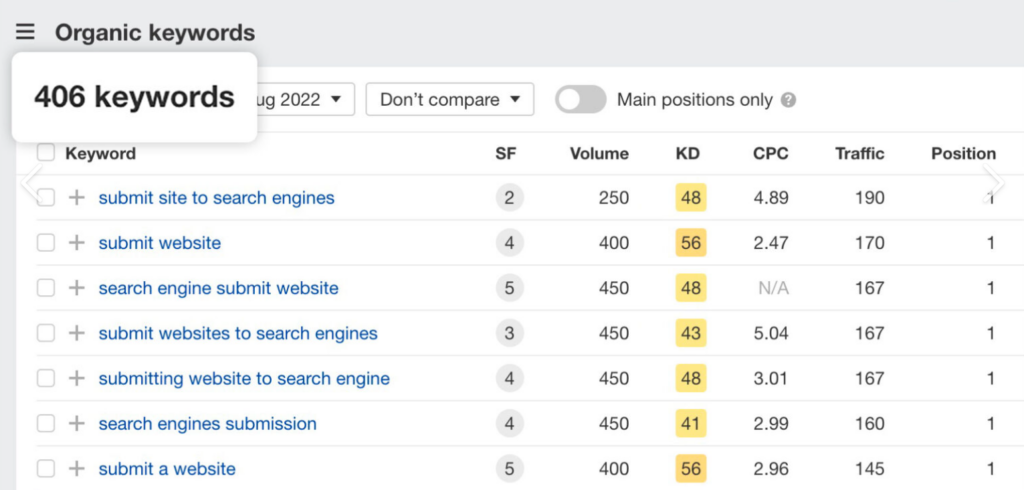Click plus icon for 'submit website' row
Screen dimensions: 1024x490
click(77, 242)
